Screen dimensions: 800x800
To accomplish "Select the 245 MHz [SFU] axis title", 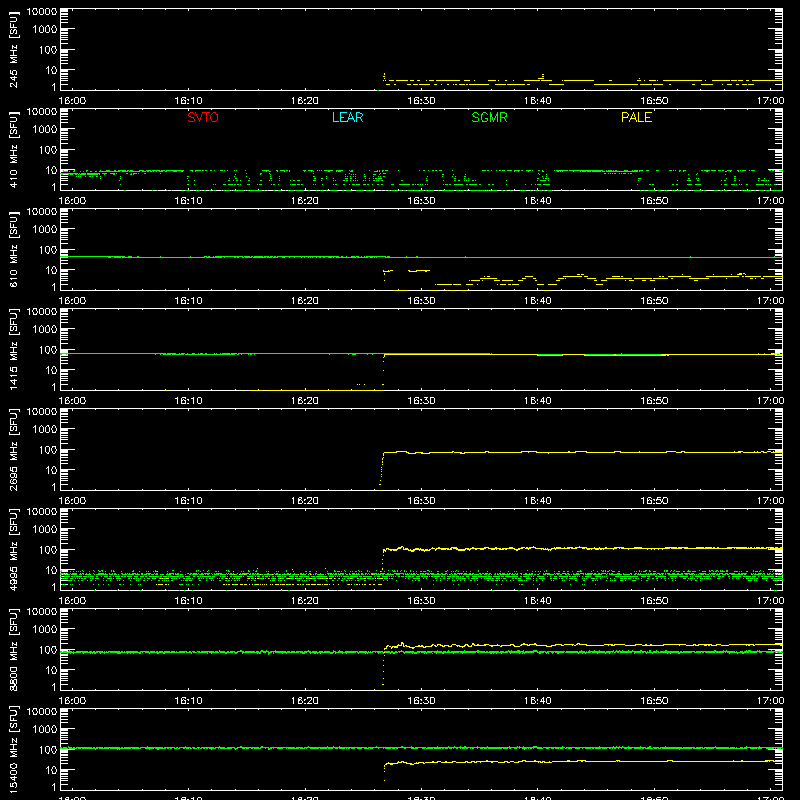I will coord(14,50).
